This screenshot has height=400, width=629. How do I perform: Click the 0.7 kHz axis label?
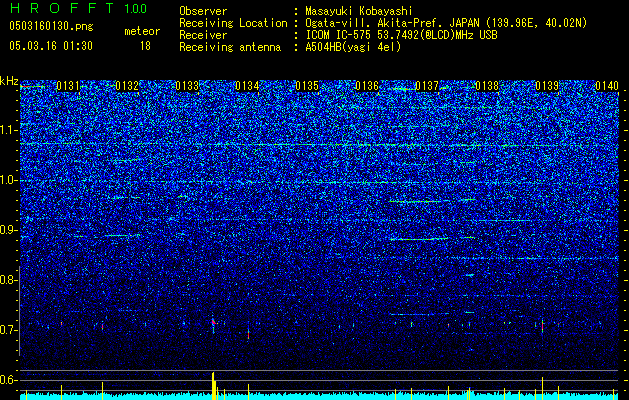[9, 330]
